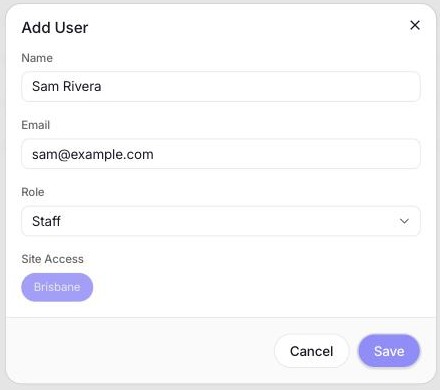Cancel adding the user
The image size is (440, 390).
coord(311,351)
